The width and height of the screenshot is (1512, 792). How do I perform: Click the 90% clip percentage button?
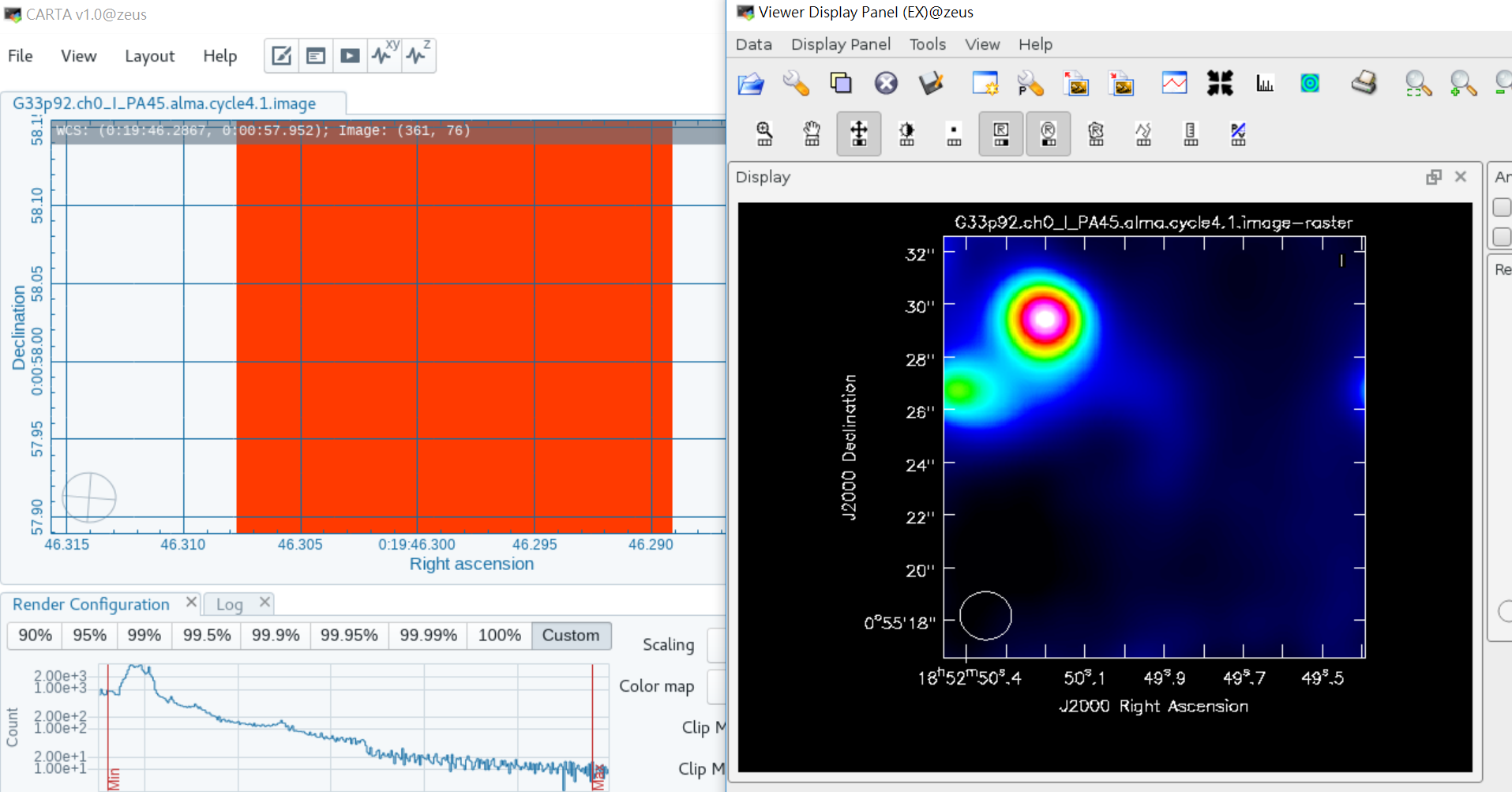(x=34, y=635)
